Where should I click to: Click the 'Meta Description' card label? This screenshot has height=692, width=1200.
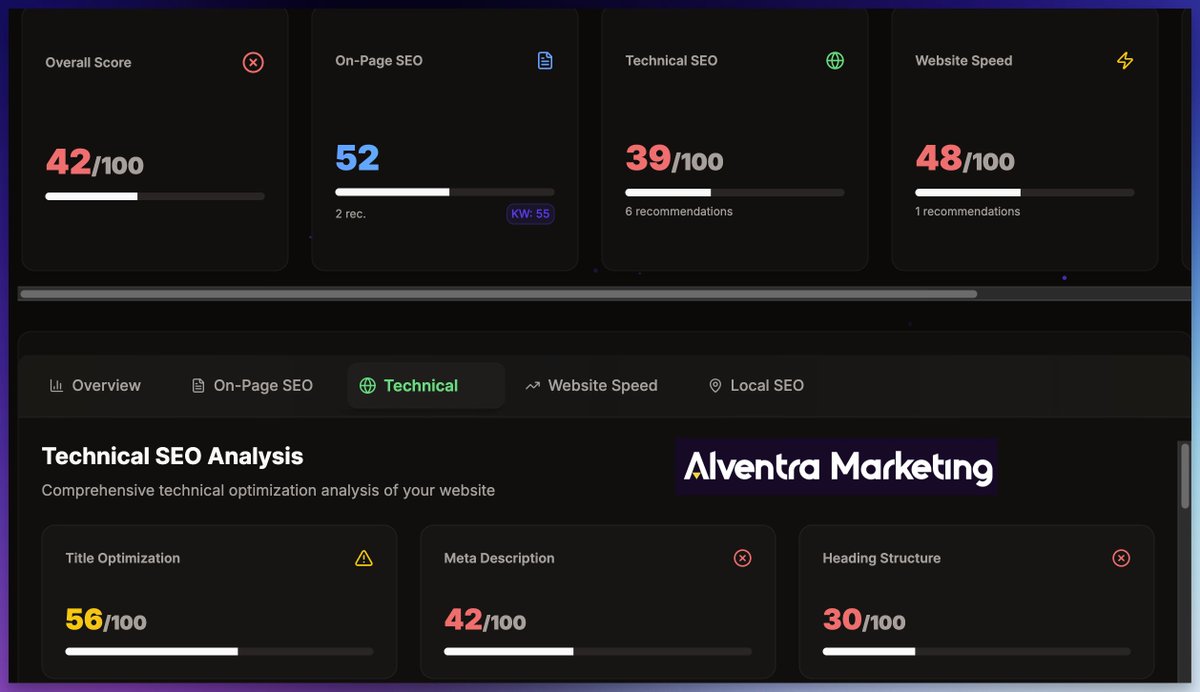click(499, 558)
